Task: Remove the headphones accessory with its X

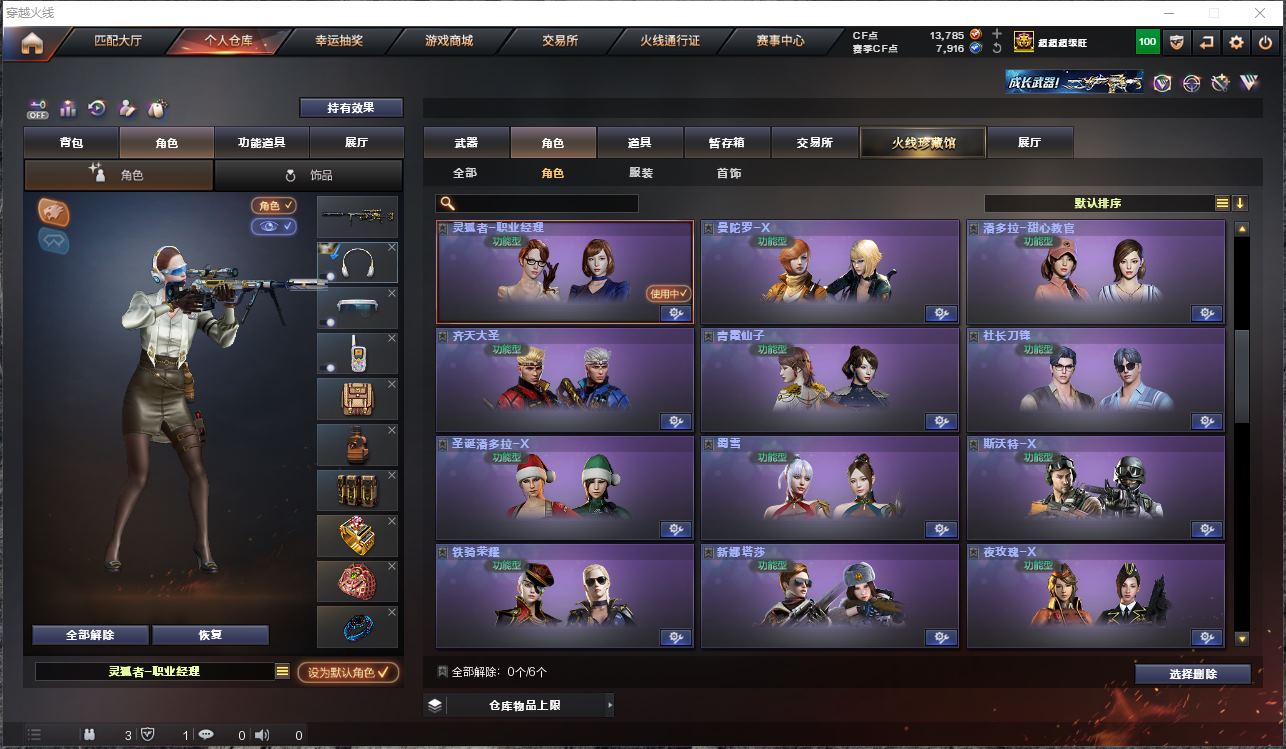Action: point(392,247)
